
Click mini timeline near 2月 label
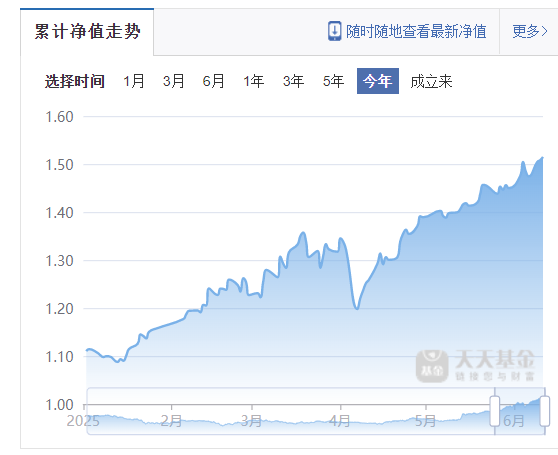tap(171, 421)
